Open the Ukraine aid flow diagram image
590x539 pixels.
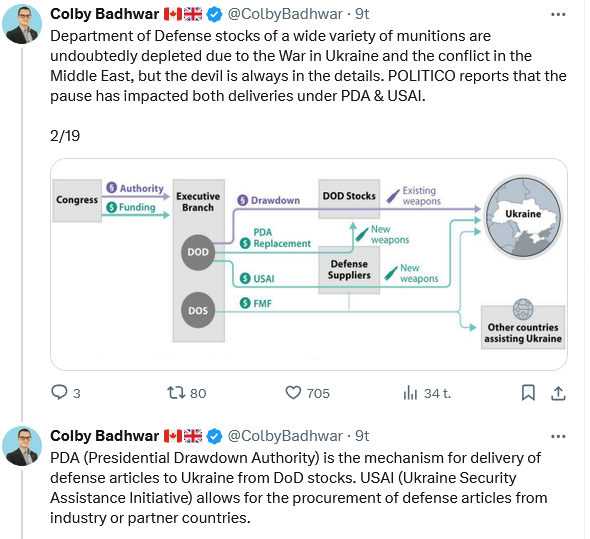click(309, 264)
